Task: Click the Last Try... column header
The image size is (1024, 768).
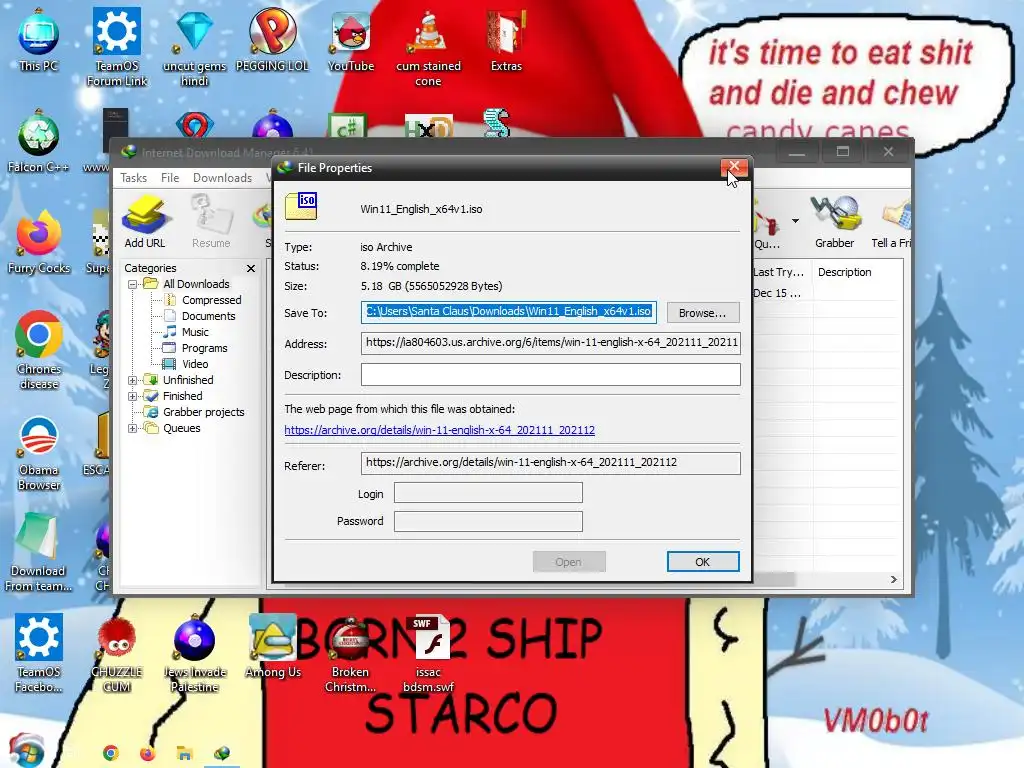Action: (x=780, y=272)
